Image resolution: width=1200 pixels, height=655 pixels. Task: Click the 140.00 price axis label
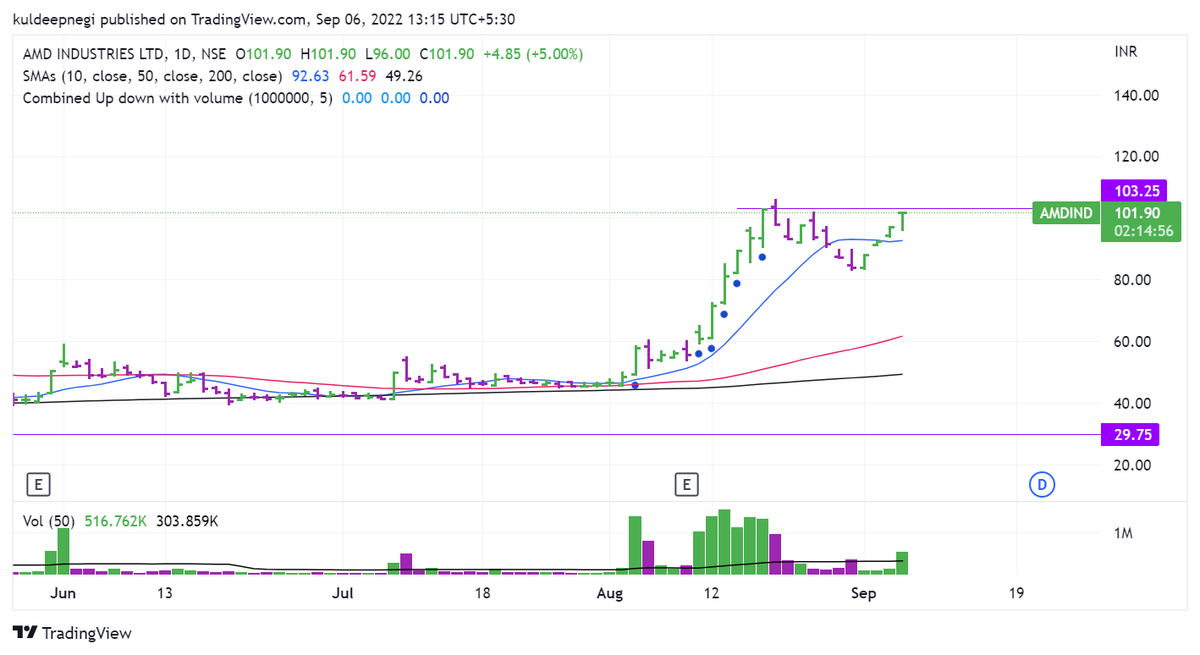(1137, 96)
